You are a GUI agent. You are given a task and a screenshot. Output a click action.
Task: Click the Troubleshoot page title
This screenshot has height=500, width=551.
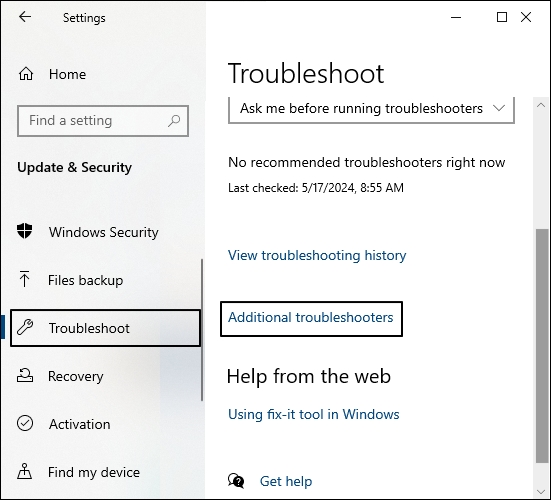pyautogui.click(x=306, y=73)
